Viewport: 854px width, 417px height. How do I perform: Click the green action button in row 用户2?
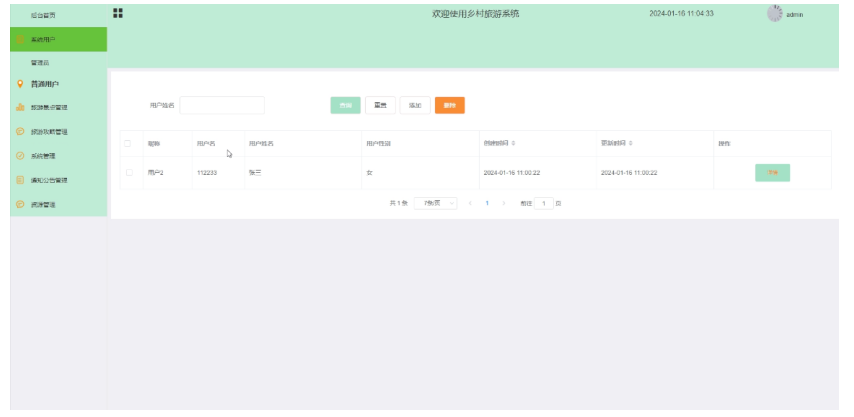point(772,173)
